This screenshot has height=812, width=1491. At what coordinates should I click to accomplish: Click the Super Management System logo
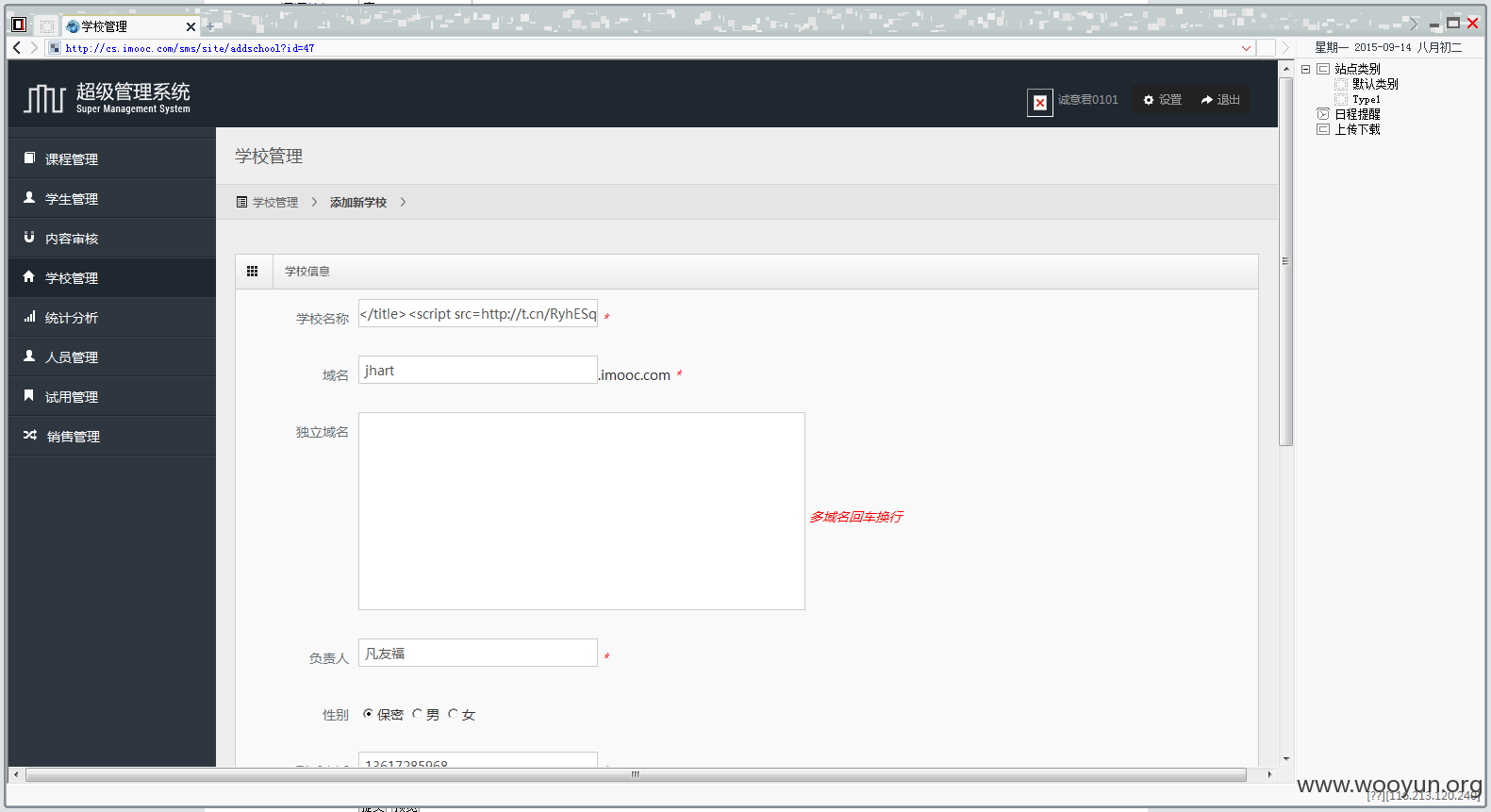click(x=108, y=97)
